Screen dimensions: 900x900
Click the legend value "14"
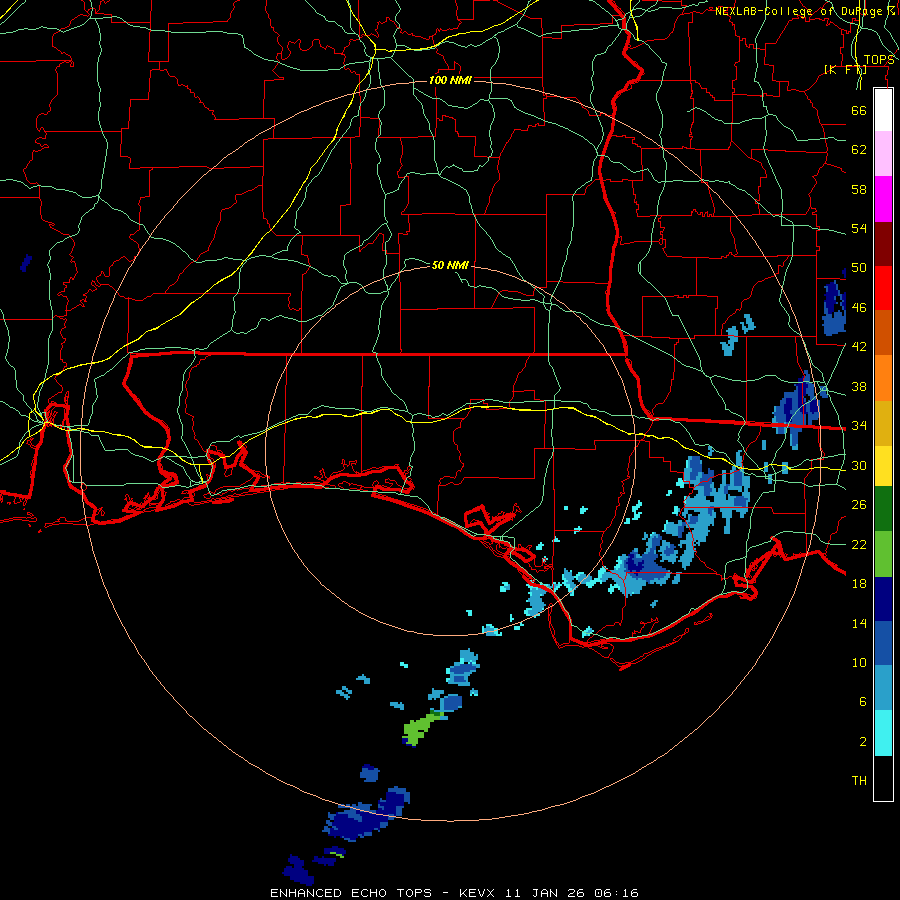(859, 623)
